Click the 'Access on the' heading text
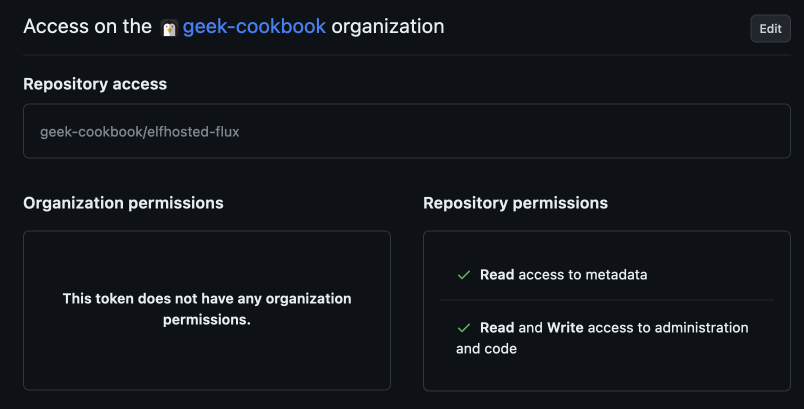 [x=88, y=26]
